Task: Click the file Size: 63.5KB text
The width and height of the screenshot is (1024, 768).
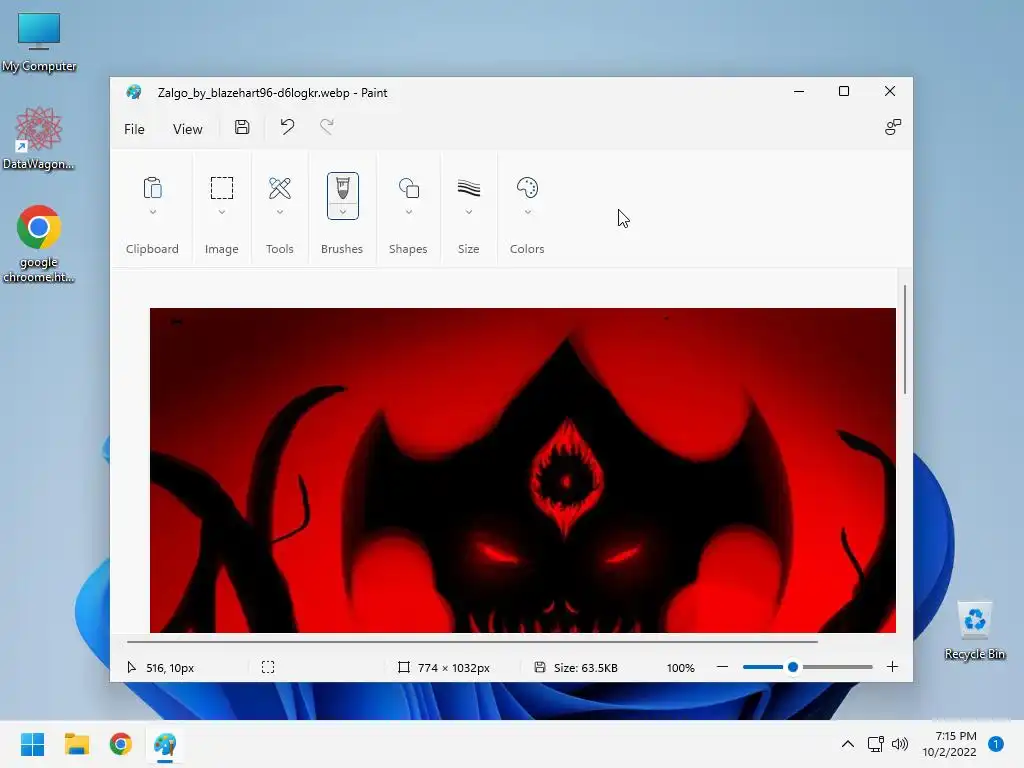Action: (586, 667)
